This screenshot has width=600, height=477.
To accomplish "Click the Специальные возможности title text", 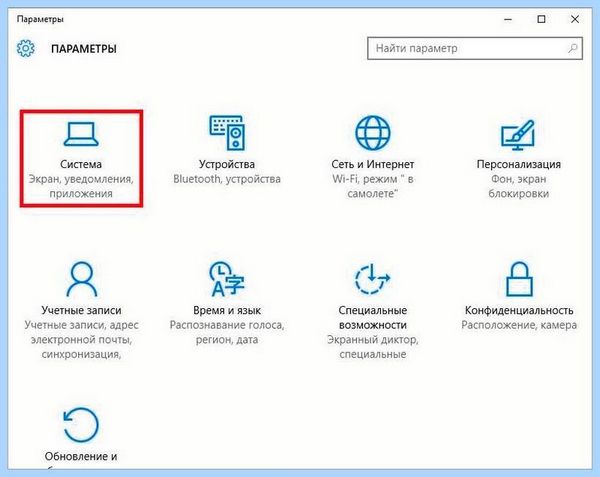I will tap(373, 317).
